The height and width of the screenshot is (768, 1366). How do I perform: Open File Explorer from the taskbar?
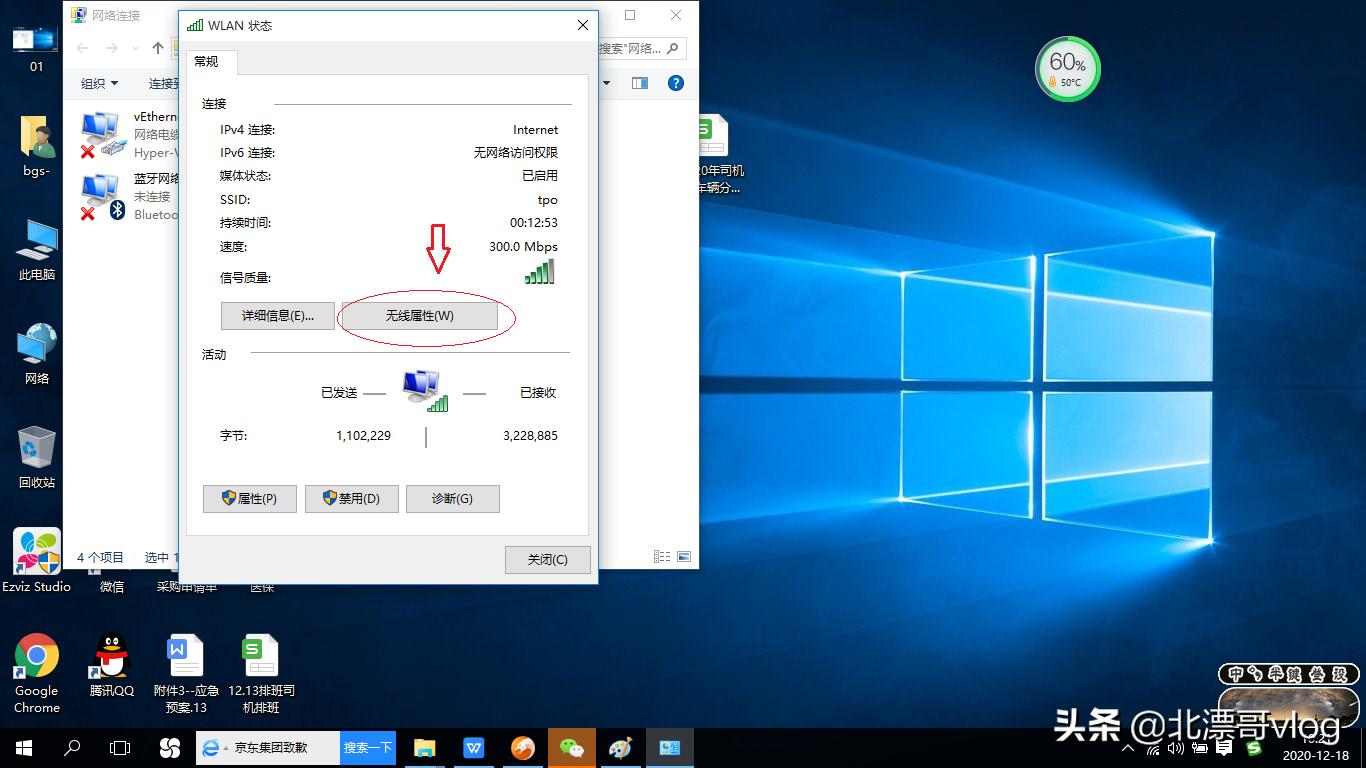[424, 747]
